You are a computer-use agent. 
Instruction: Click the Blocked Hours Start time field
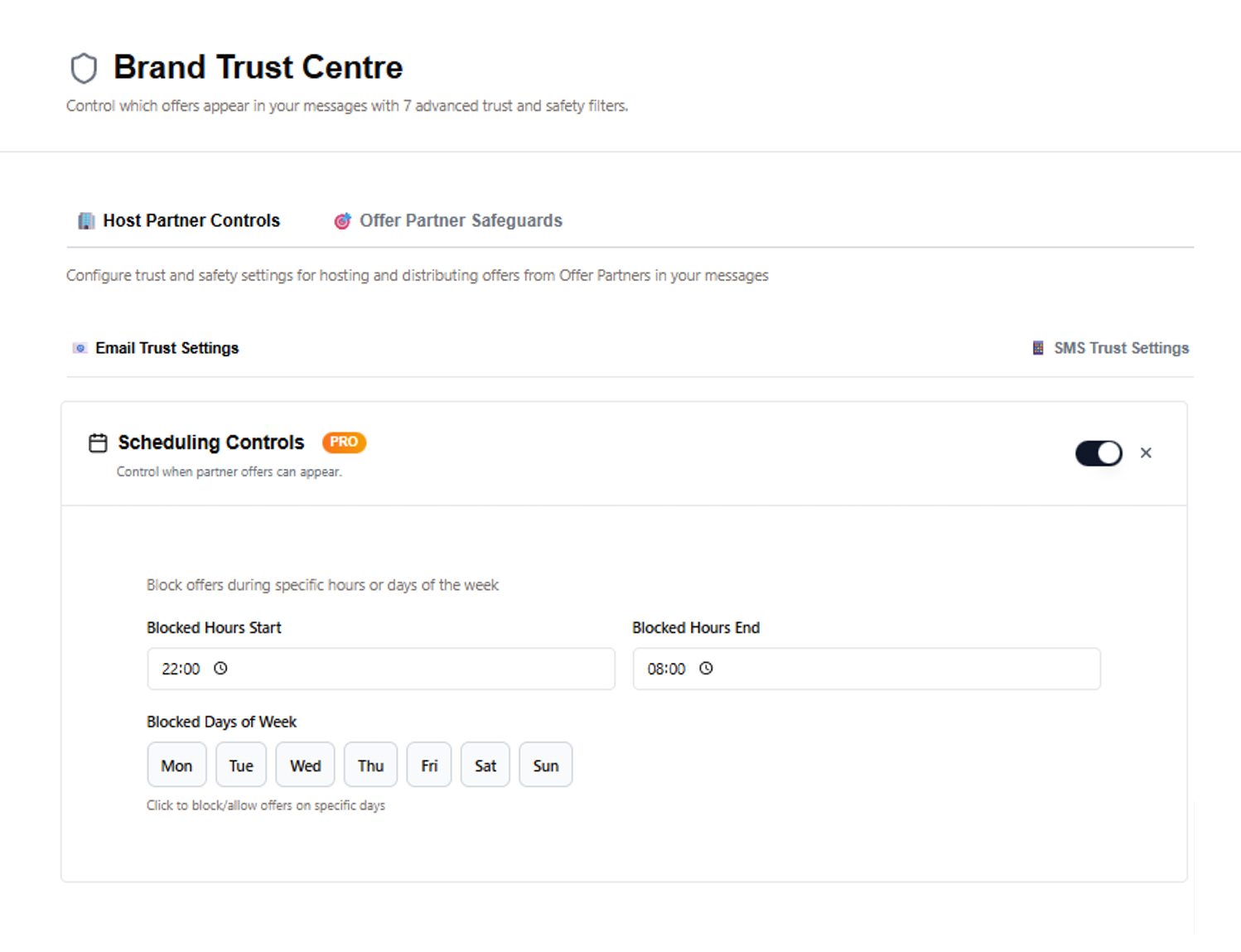[x=381, y=669]
